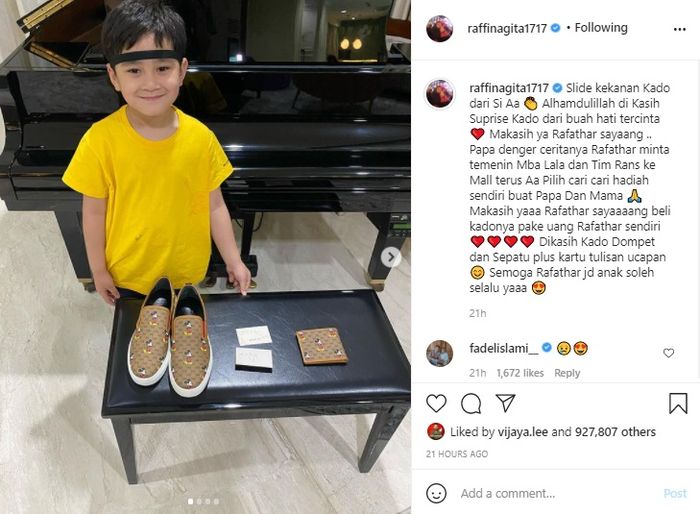Open the raffinagita1717 username in the header
Screen dimensions: 700x514
coord(507,29)
